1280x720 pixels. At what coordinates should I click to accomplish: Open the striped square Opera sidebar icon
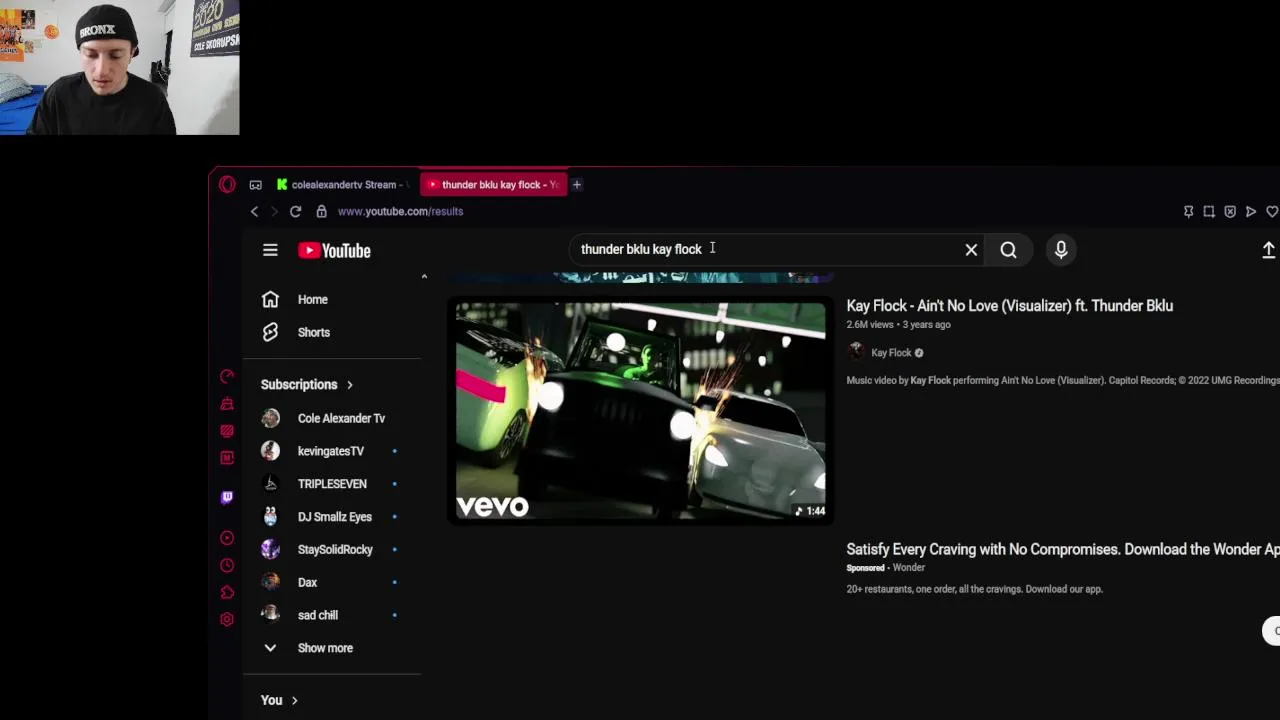227,430
